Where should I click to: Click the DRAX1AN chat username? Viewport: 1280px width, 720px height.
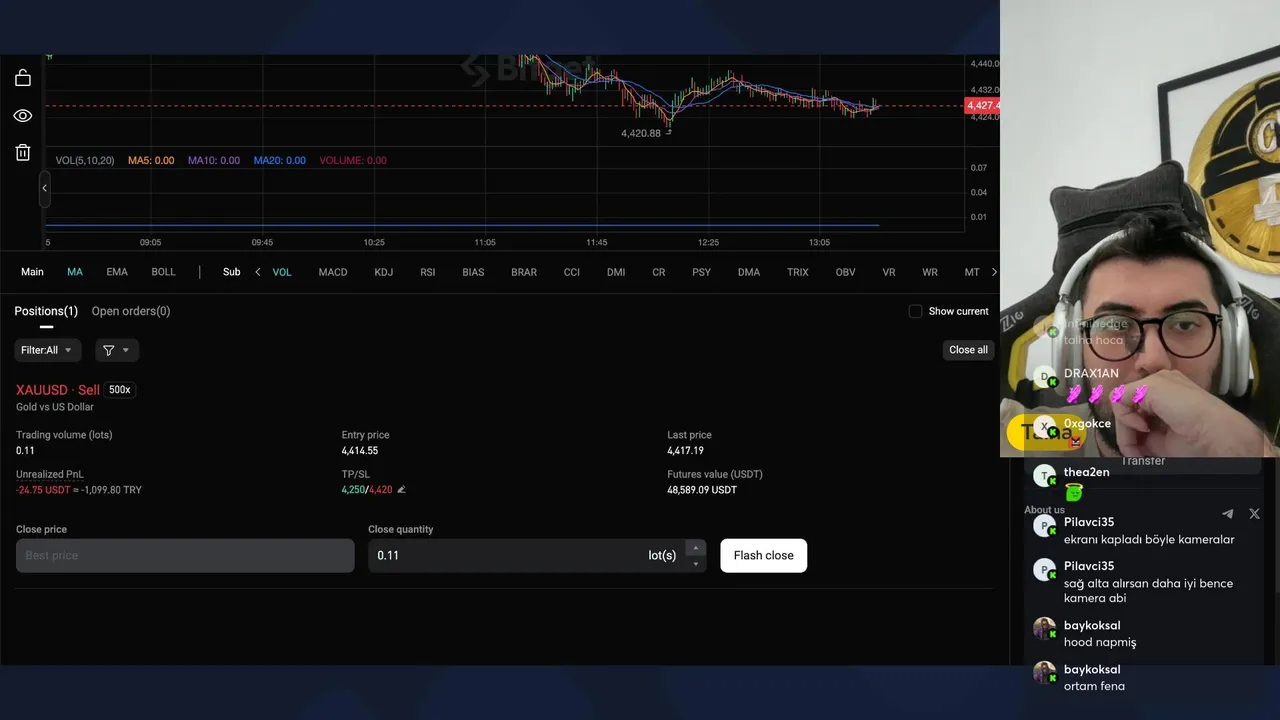(1091, 374)
